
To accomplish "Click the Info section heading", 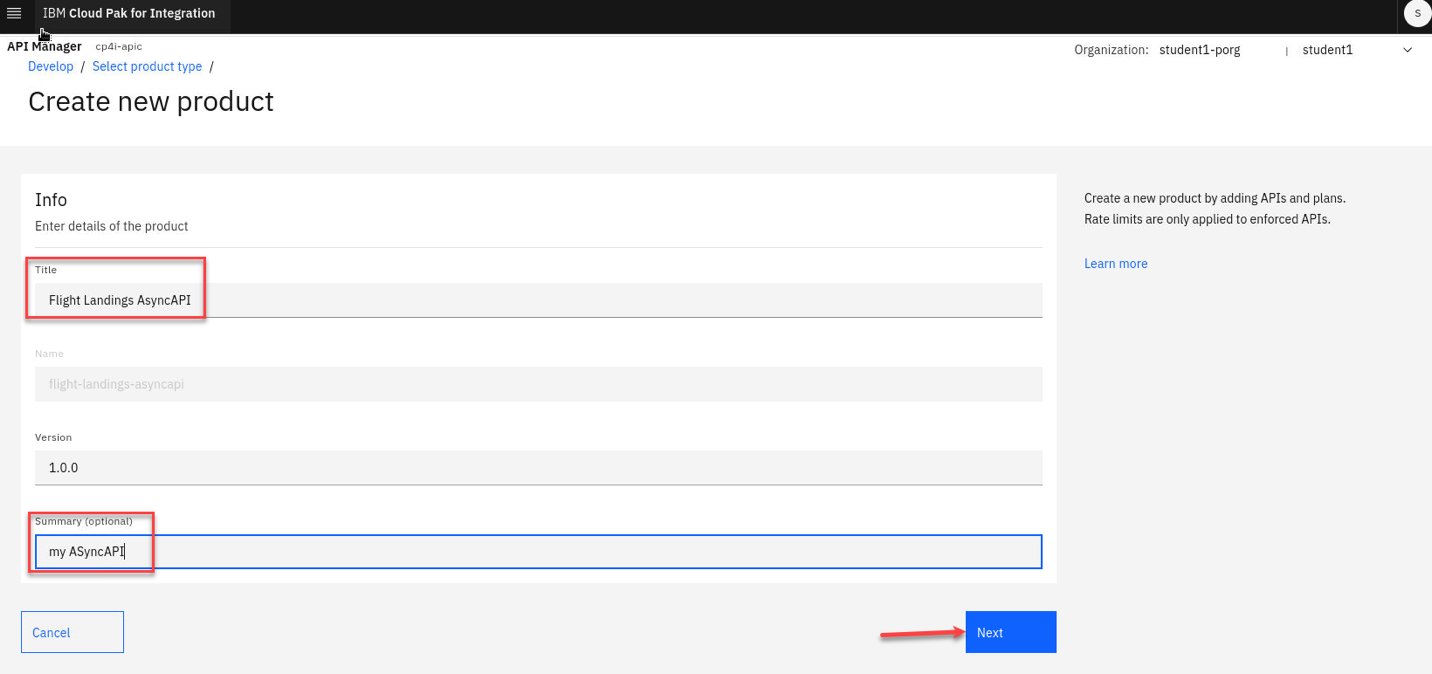I will click(x=50, y=199).
